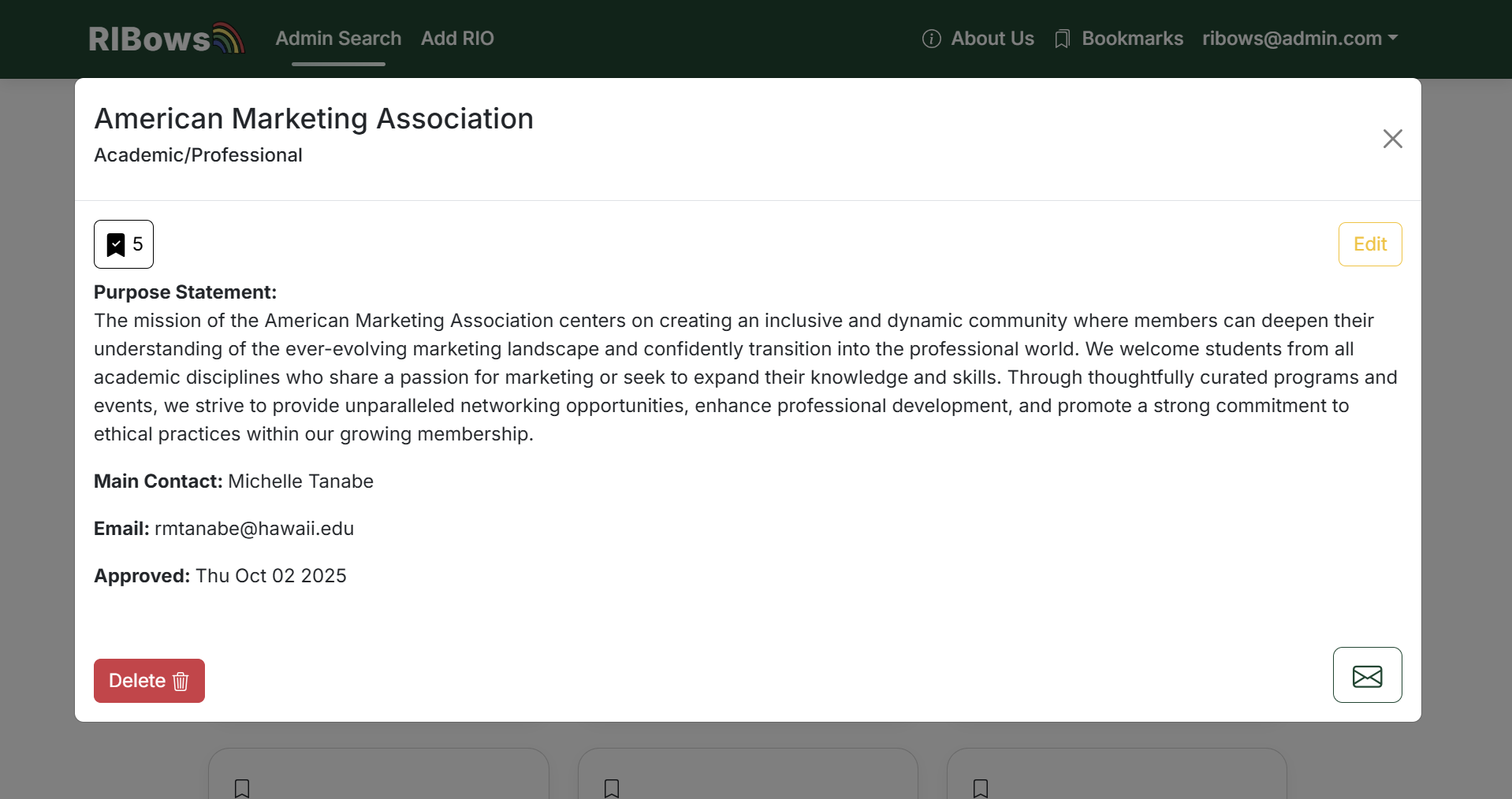Viewport: 1512px width, 799px height.
Task: Switch to the Admin Search tab
Action: (338, 39)
